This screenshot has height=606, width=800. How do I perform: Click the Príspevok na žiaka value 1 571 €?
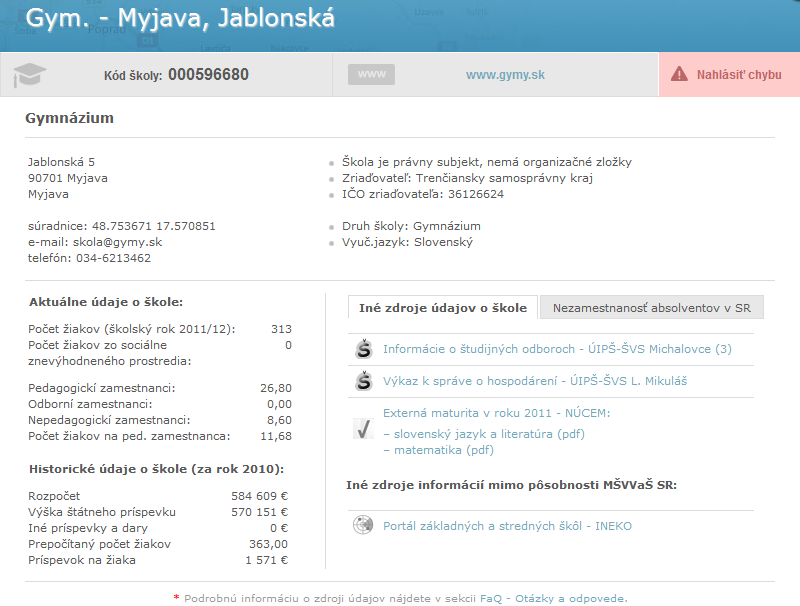click(267, 560)
